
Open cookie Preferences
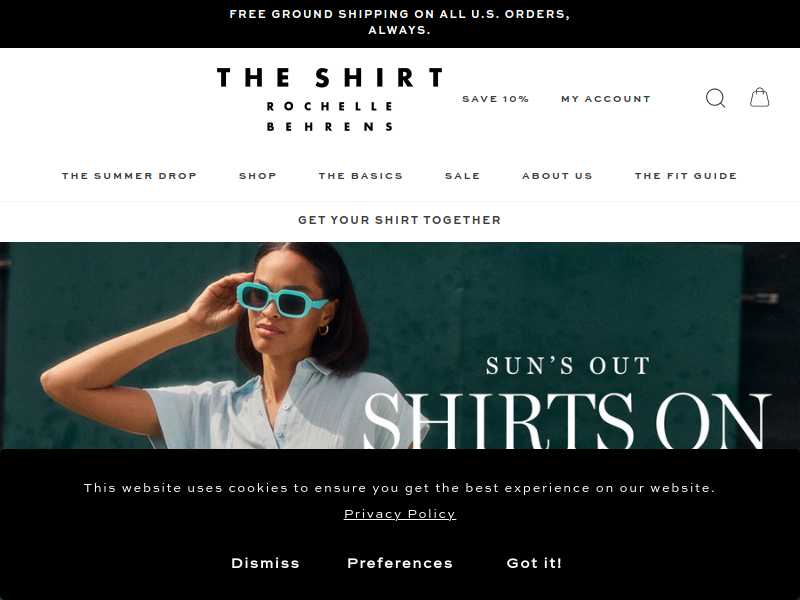coord(400,563)
